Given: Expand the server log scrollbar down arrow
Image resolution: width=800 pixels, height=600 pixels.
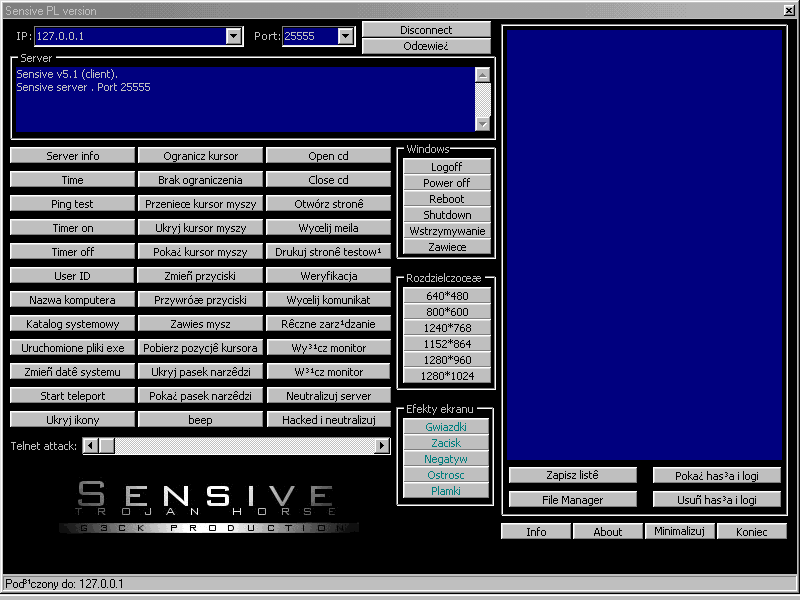Looking at the screenshot, I should [484, 126].
